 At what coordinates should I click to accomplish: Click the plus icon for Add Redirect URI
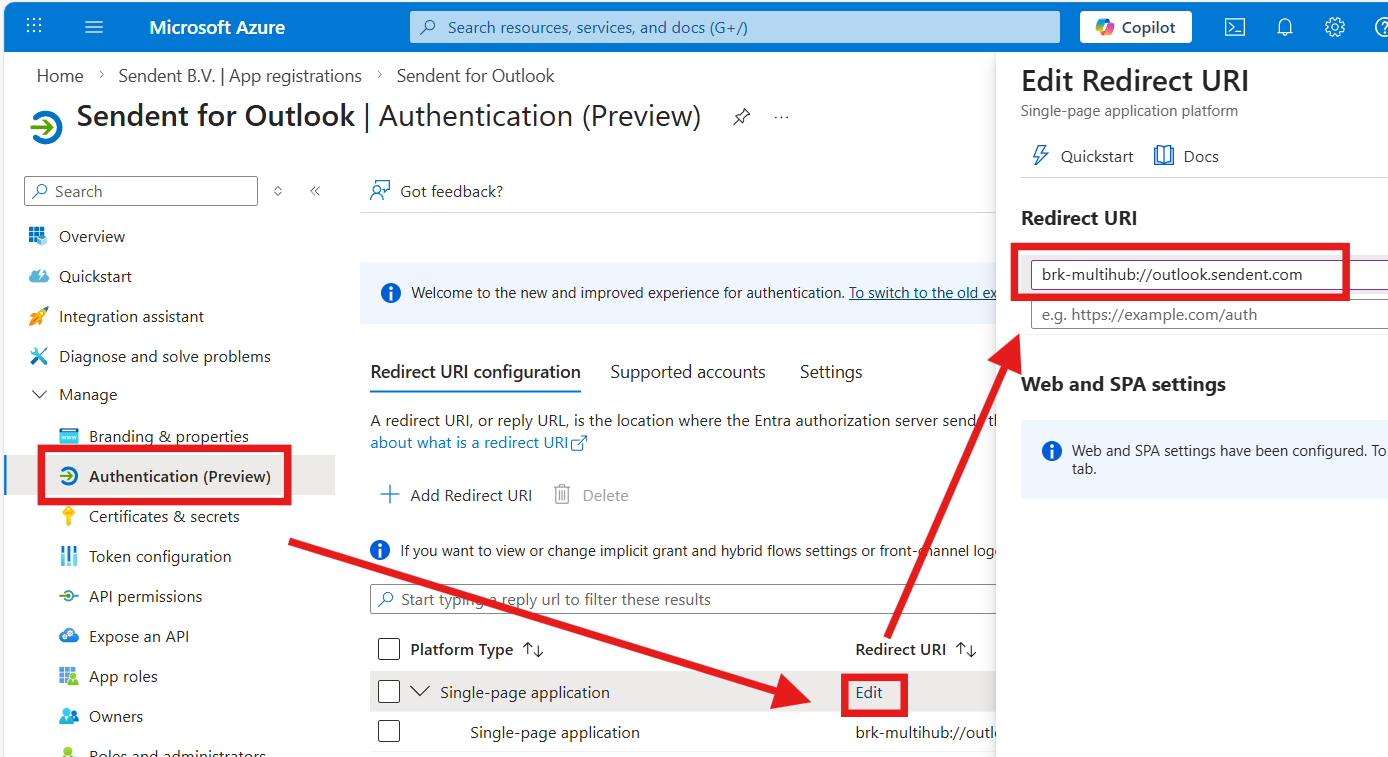click(x=390, y=495)
